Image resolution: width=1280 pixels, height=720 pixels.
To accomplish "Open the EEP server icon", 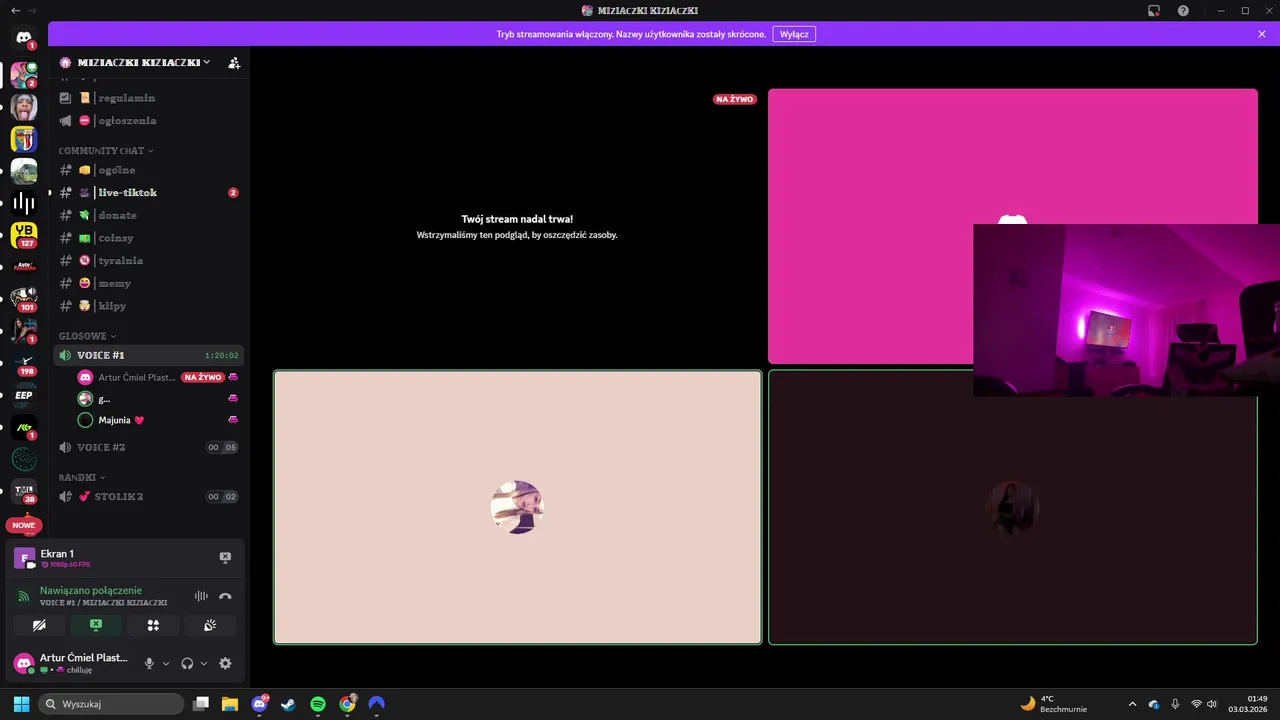I will 24,395.
